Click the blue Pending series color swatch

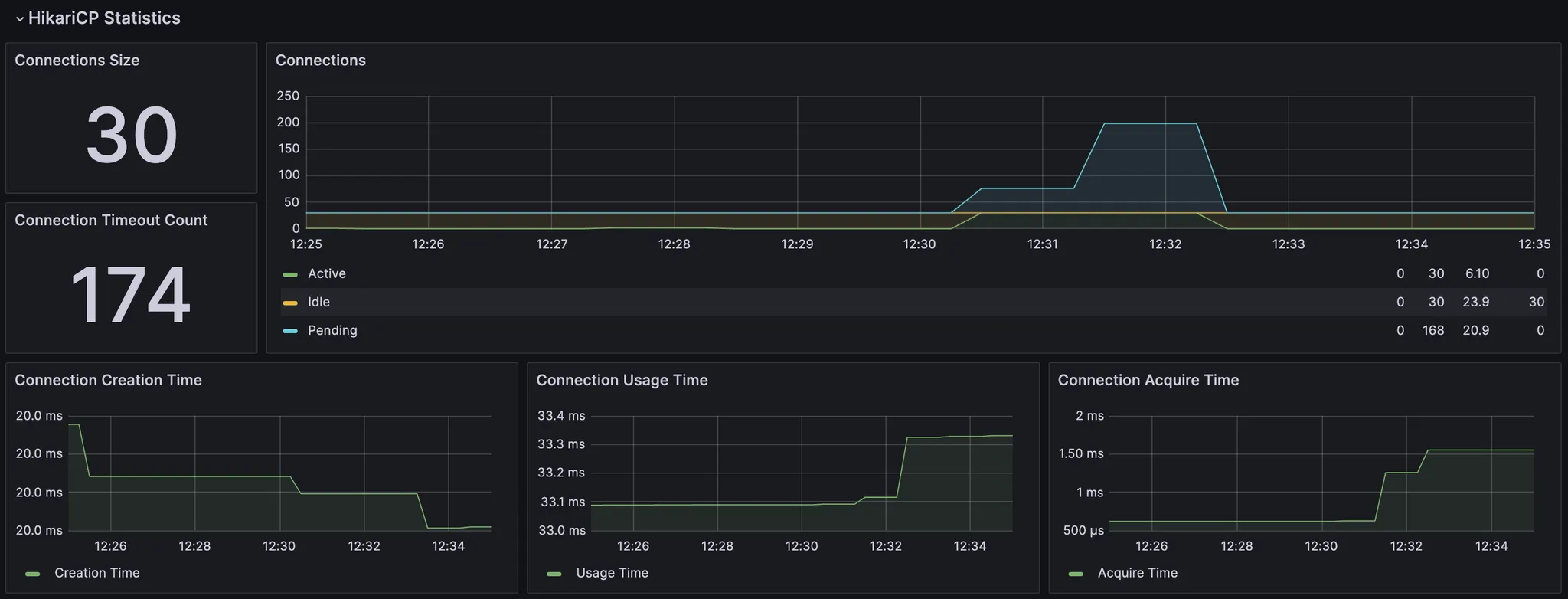[290, 331]
